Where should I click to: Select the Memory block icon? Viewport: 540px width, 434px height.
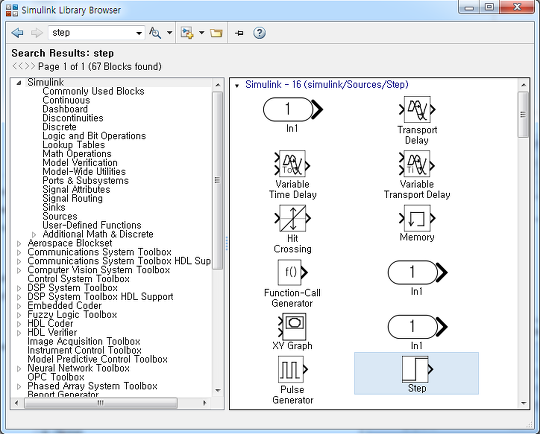417,218
